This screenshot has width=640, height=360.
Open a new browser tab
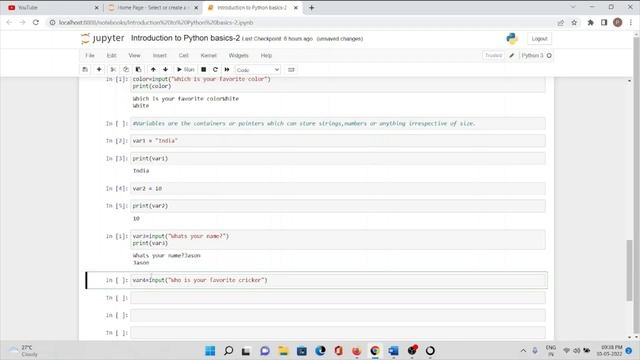pos(311,8)
